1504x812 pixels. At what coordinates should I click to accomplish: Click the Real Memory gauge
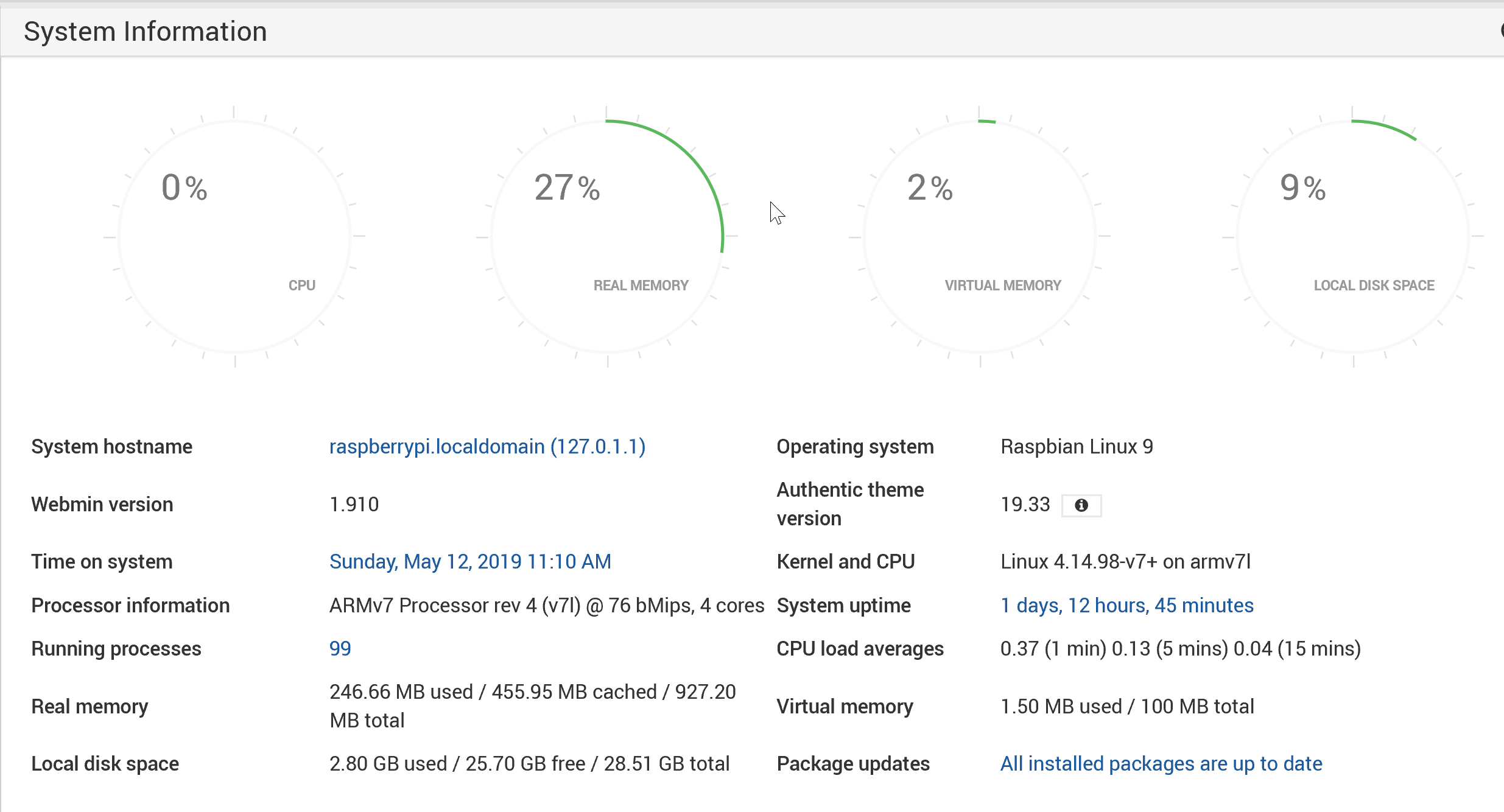coord(607,236)
